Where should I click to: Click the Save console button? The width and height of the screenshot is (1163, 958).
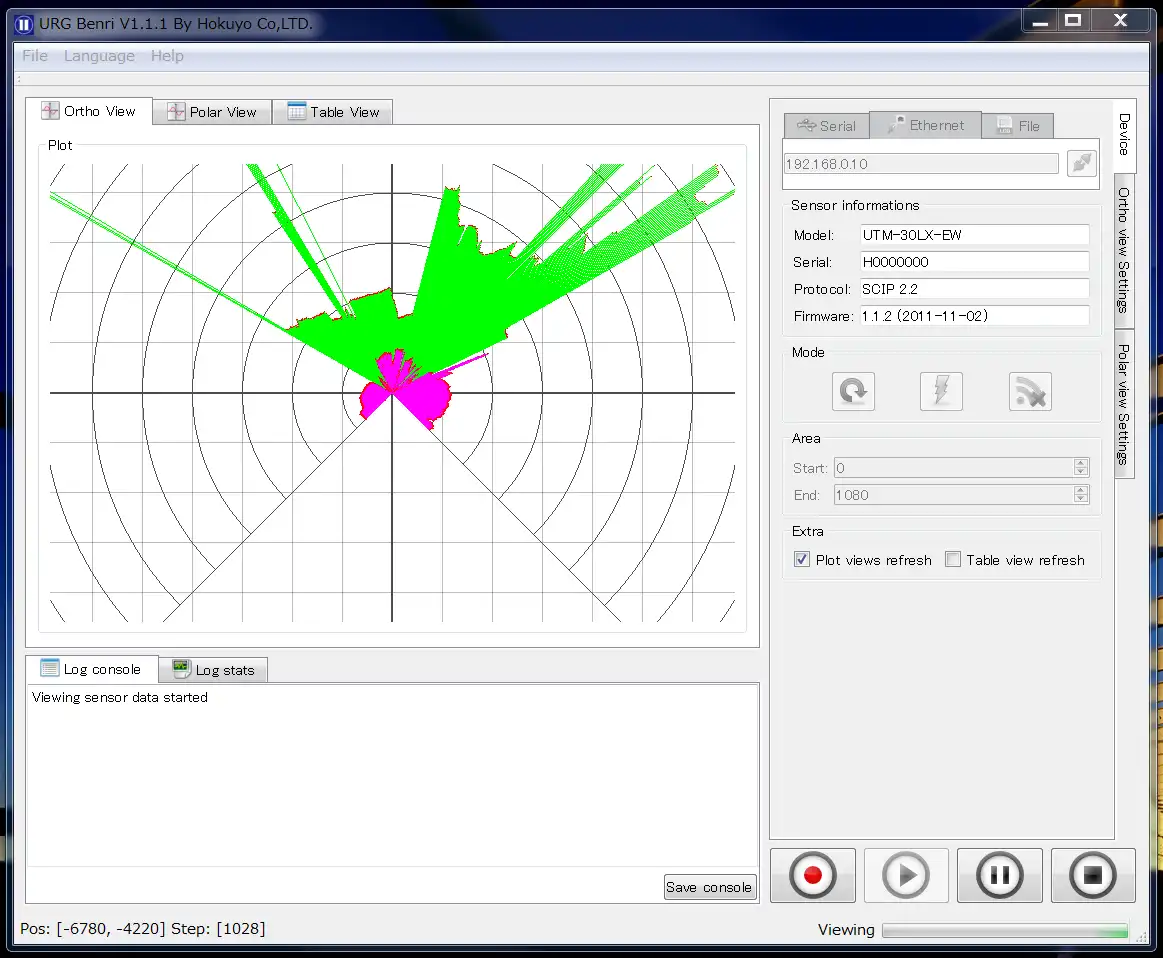click(x=710, y=887)
